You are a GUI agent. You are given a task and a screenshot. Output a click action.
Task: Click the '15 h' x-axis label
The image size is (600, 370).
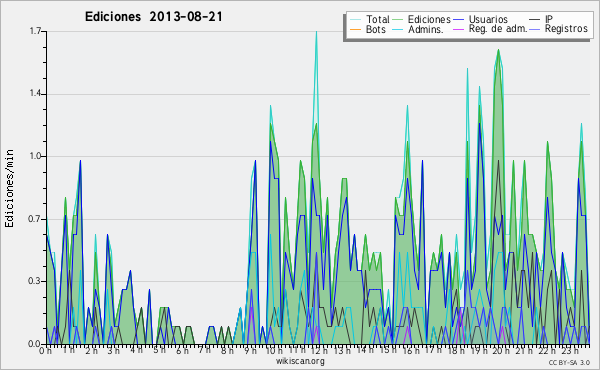click(388, 350)
